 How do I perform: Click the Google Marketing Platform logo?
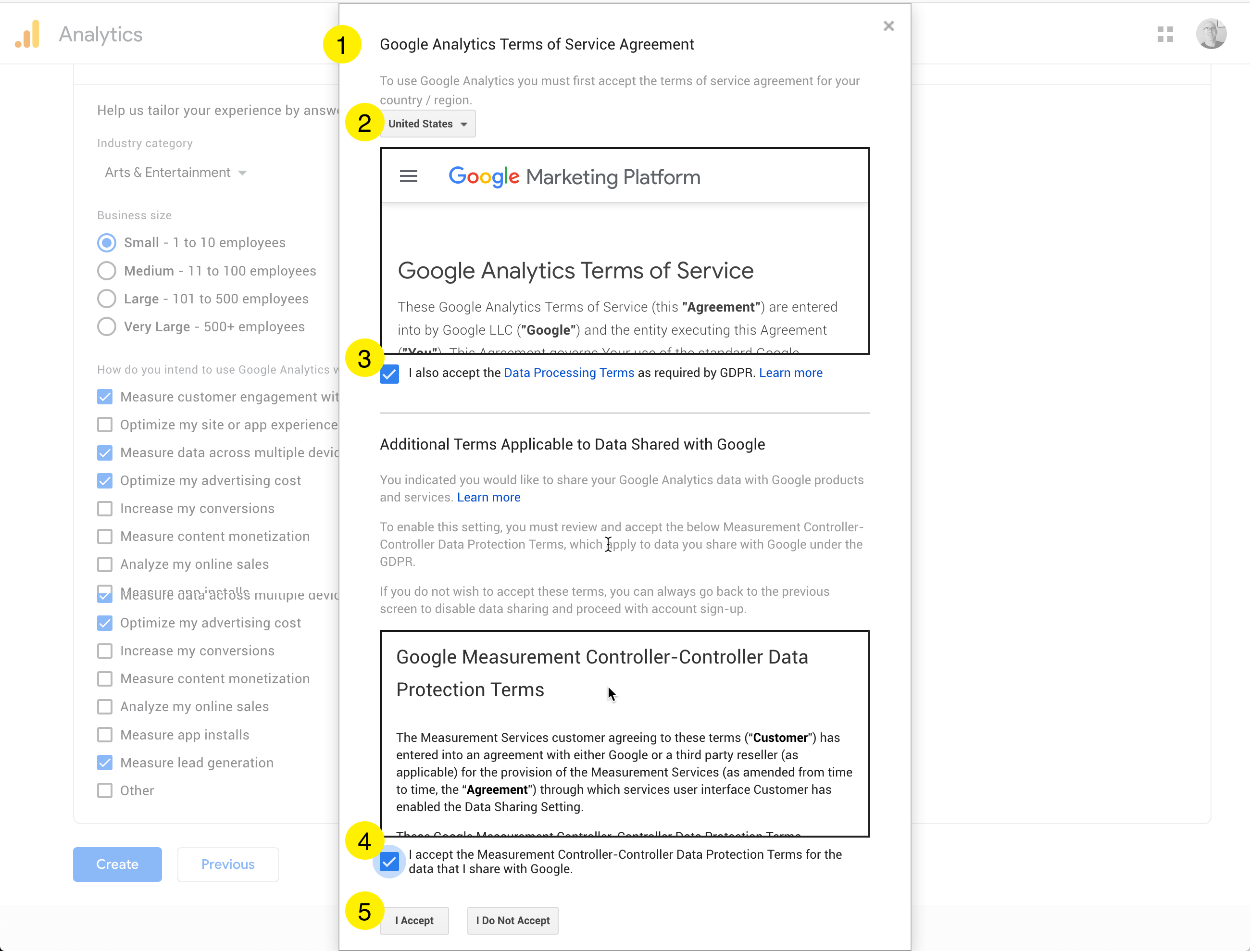574,177
